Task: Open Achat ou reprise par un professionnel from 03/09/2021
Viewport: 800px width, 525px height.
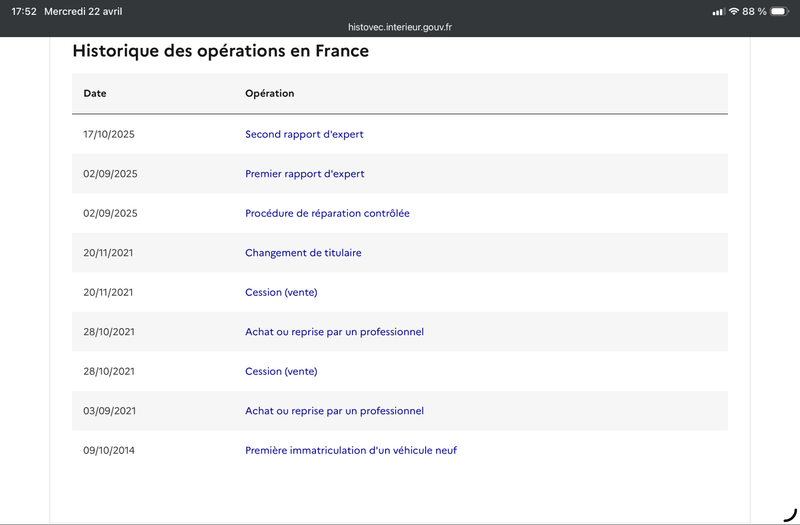Action: [x=334, y=411]
